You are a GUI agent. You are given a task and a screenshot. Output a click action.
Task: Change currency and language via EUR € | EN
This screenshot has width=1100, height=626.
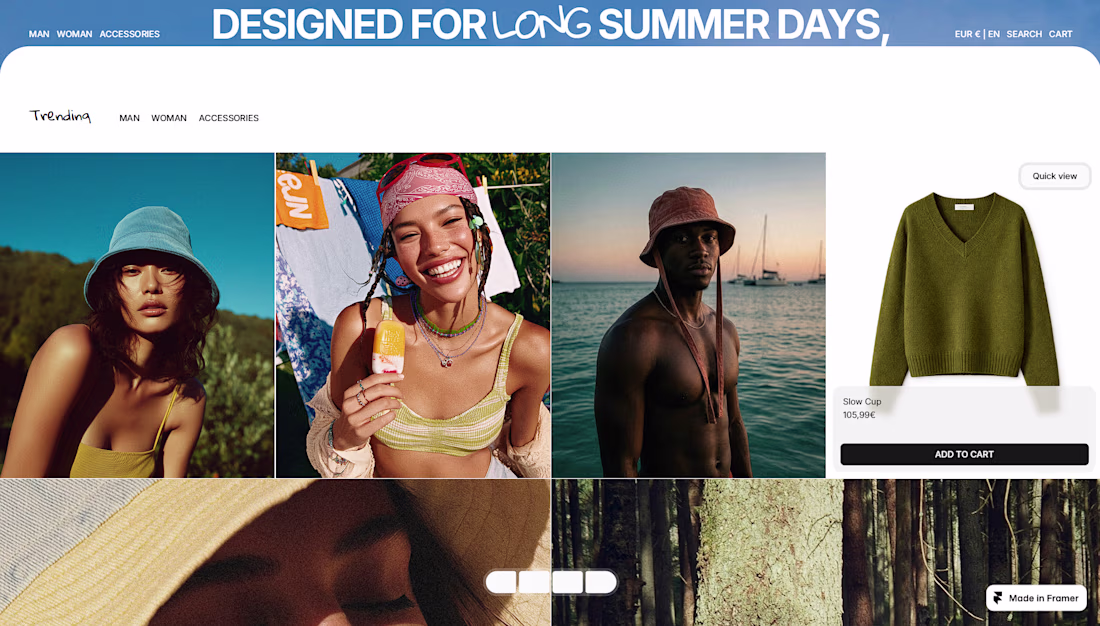tap(977, 34)
